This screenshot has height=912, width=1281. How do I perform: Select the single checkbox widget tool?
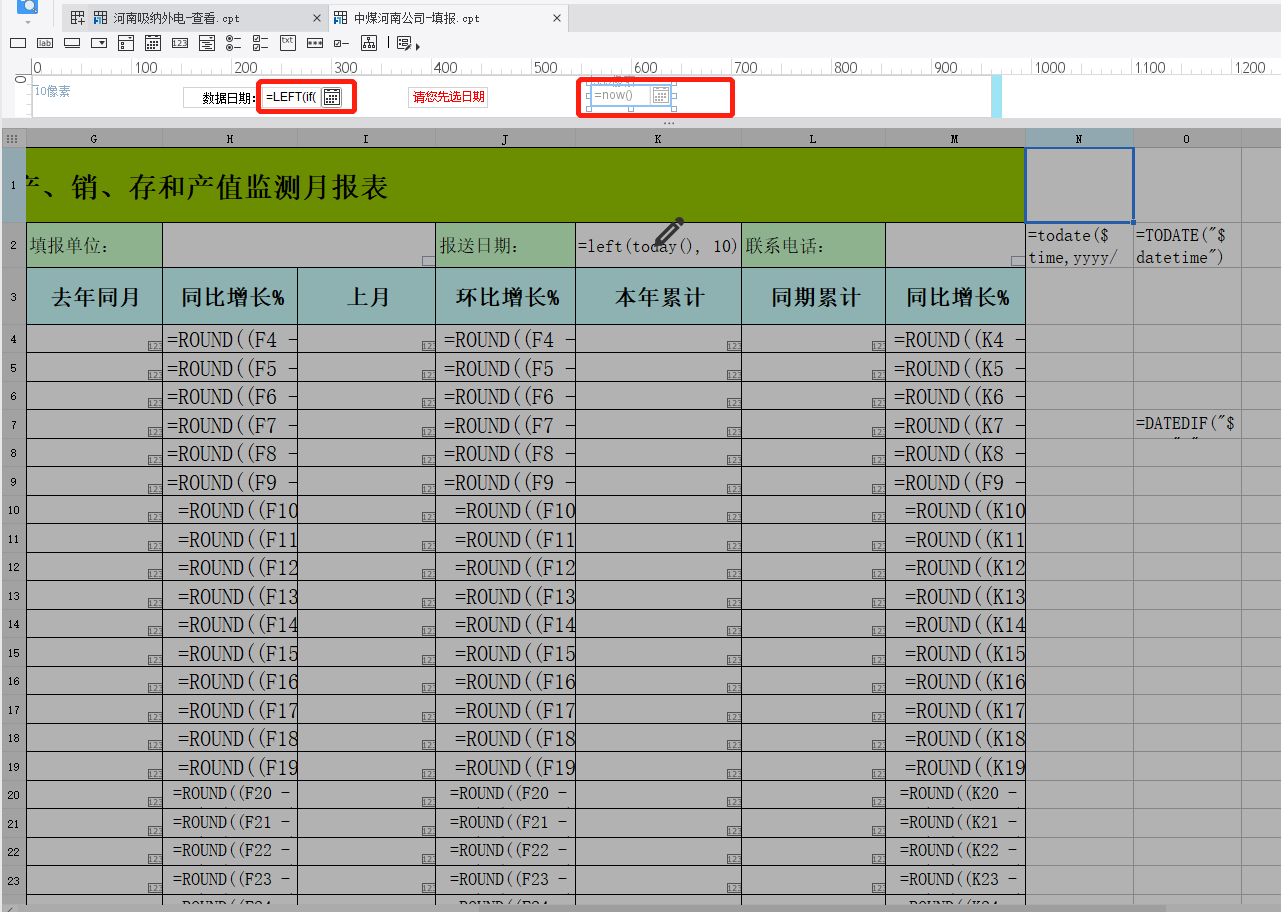pos(342,43)
